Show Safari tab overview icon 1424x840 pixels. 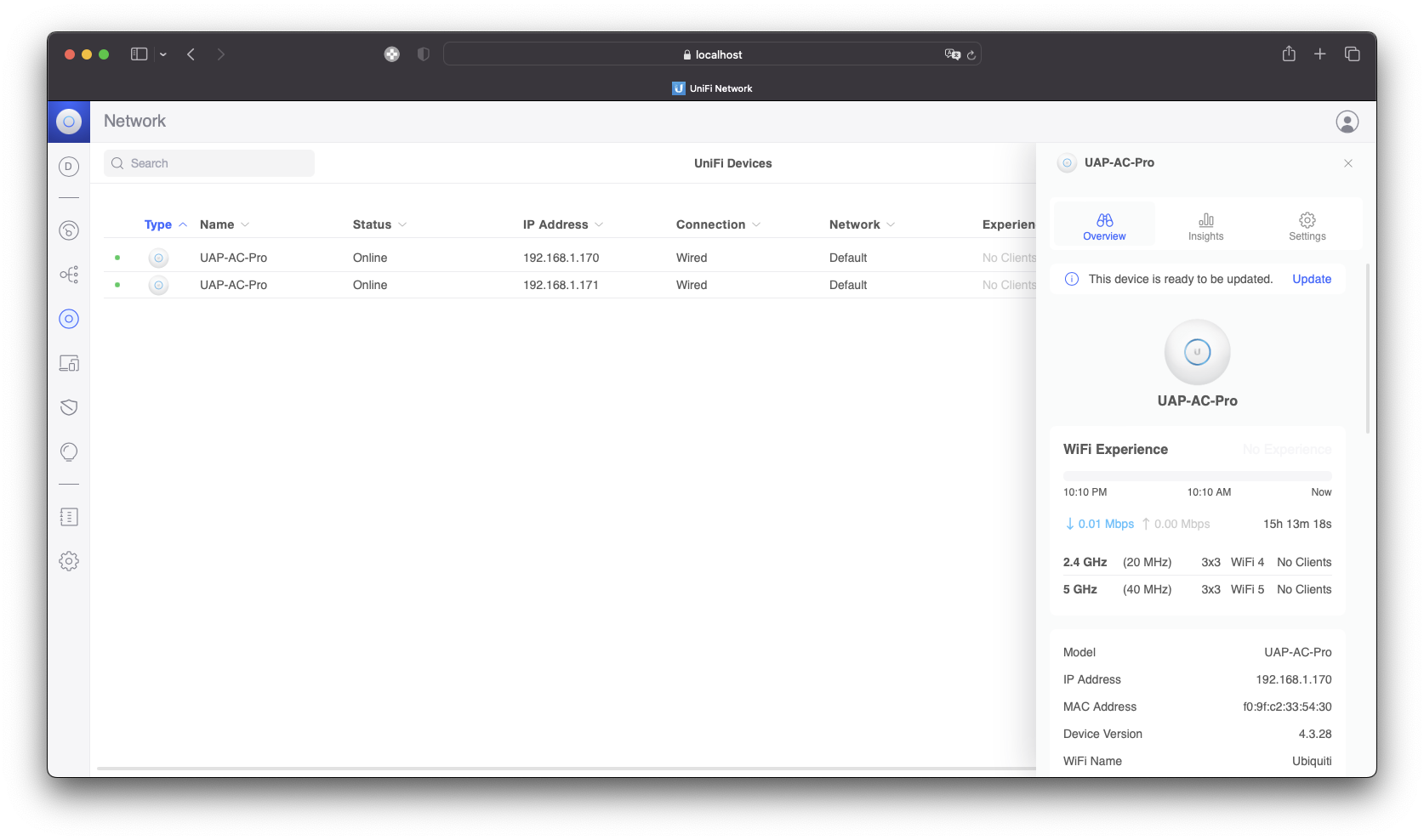click(x=1352, y=54)
